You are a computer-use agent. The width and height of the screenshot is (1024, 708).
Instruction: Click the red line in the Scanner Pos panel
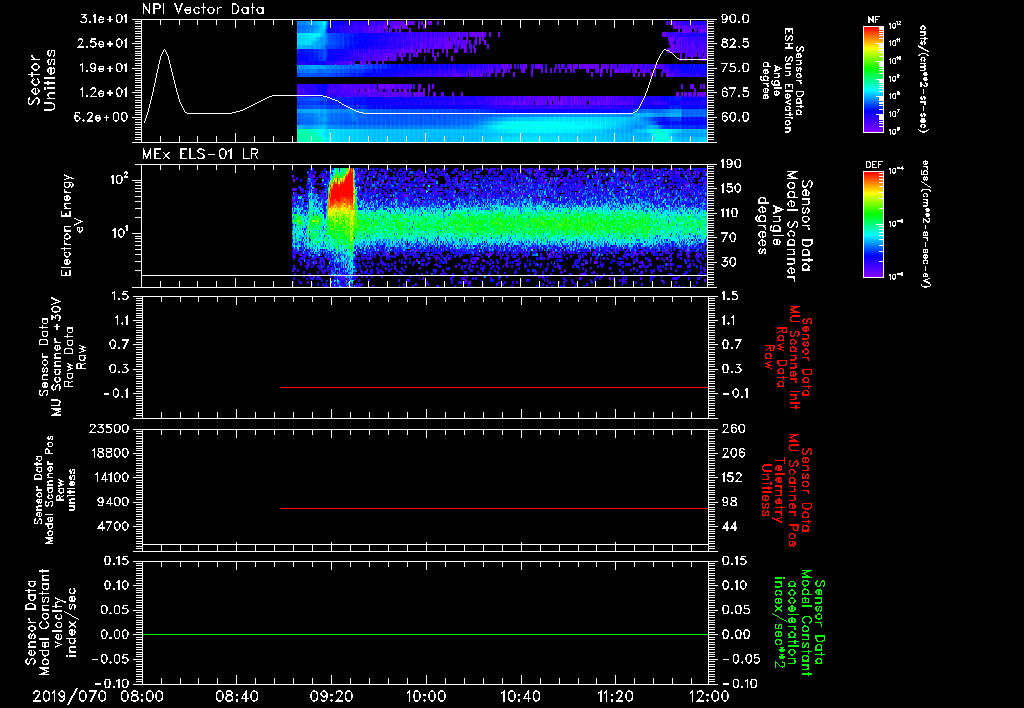click(494, 508)
